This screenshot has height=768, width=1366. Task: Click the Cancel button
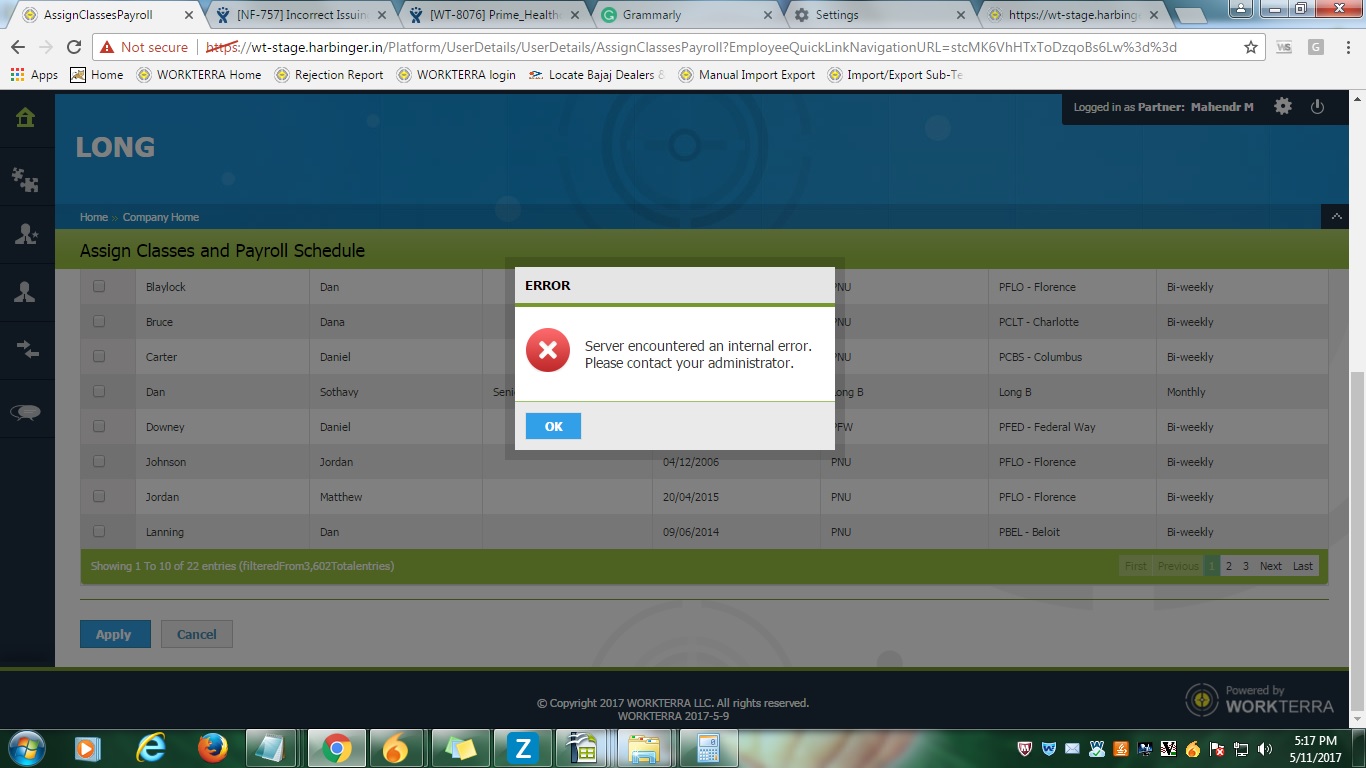[197, 634]
